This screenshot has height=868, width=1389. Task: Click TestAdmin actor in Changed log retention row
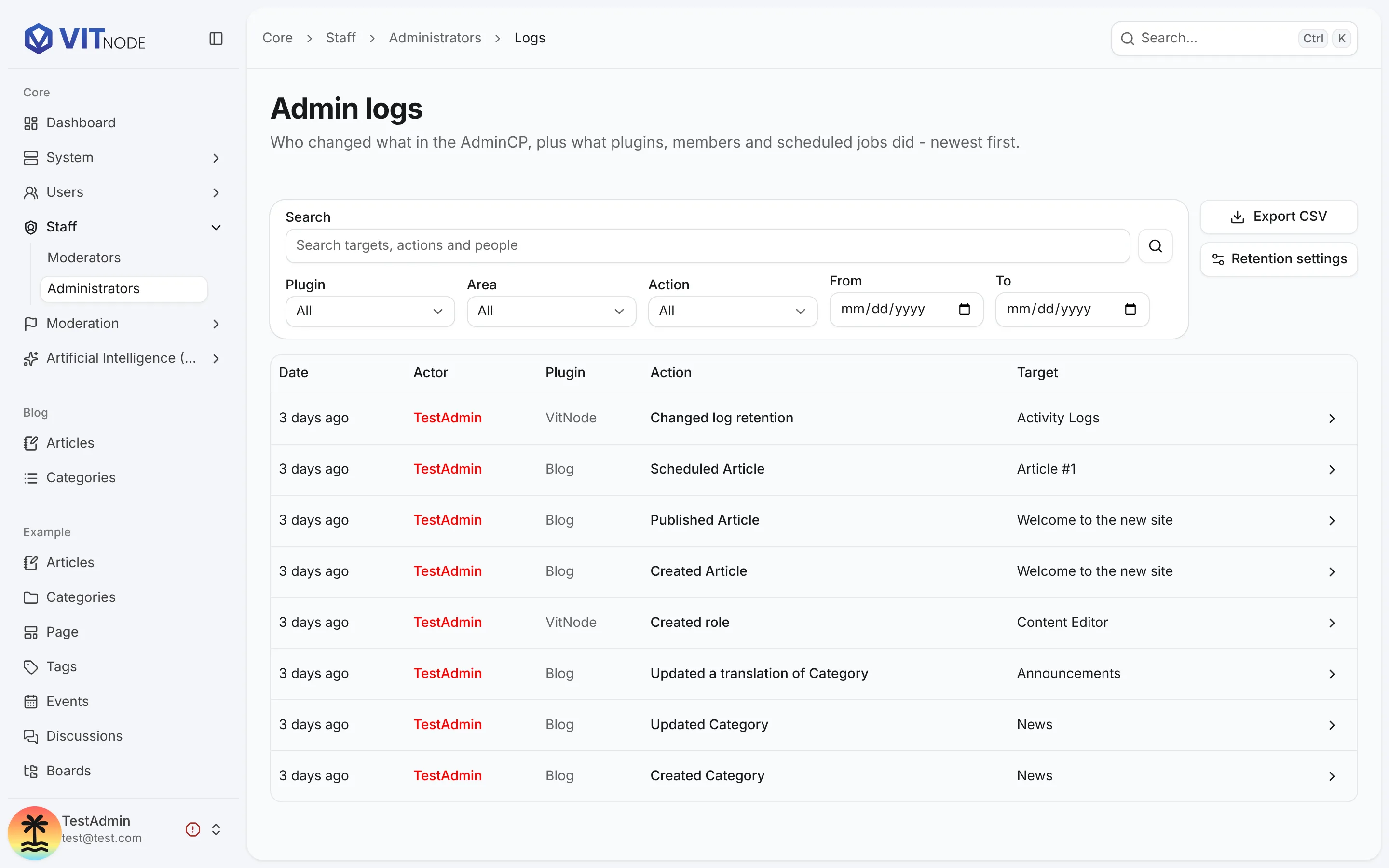click(x=448, y=418)
